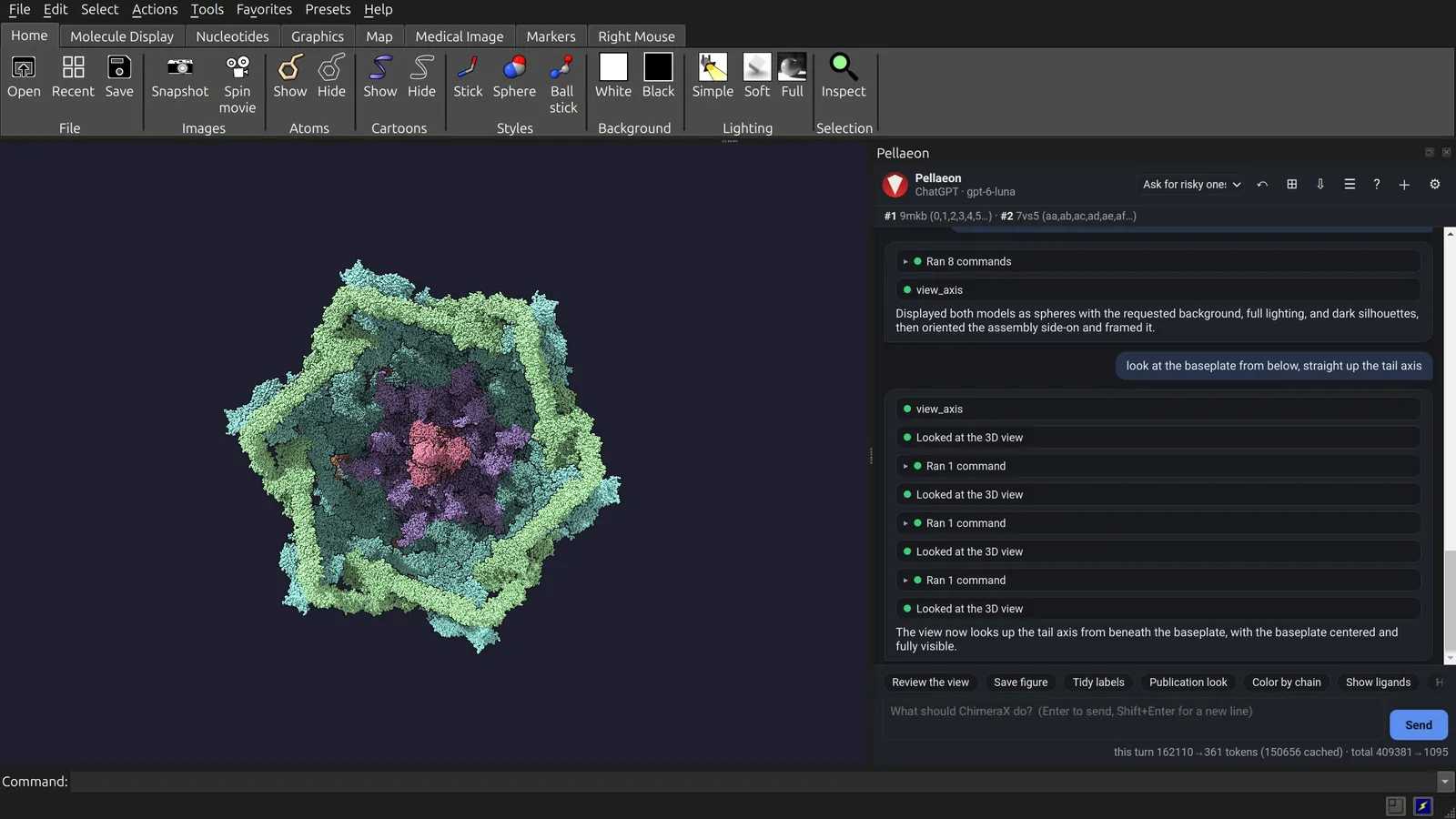Click the Command line input field
The width and height of the screenshot is (1456, 819).
point(753,782)
